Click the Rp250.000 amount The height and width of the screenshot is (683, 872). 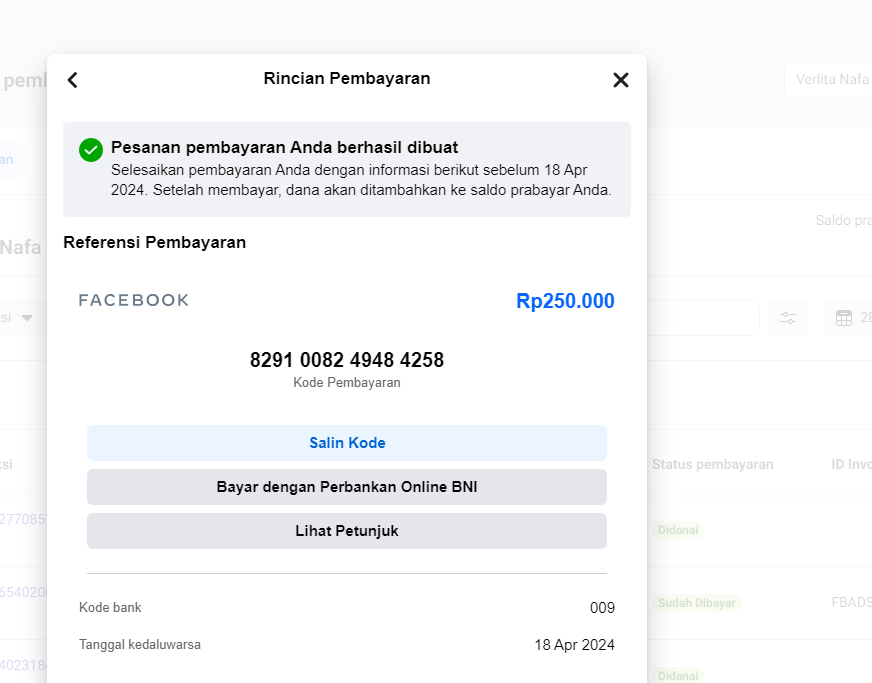565,301
